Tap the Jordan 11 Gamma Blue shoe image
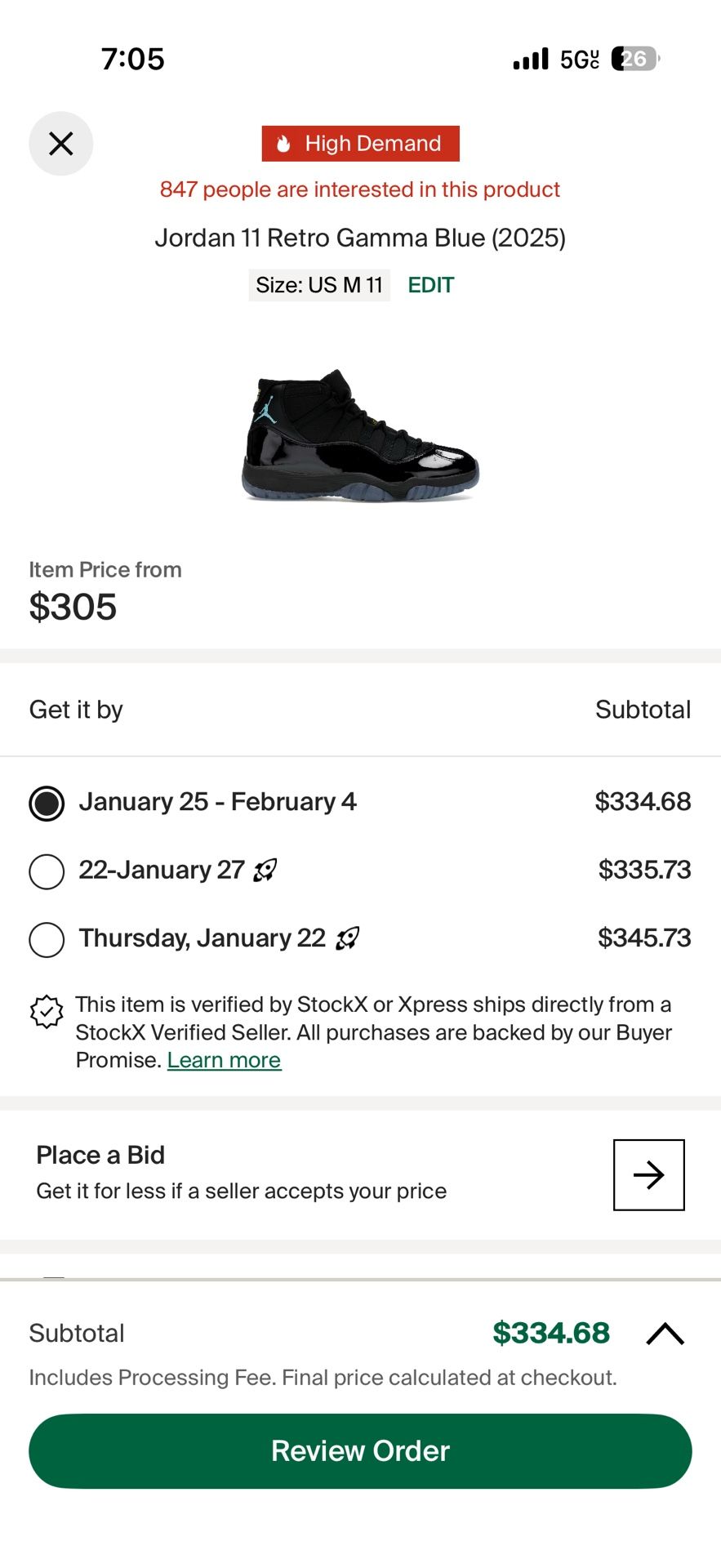The width and height of the screenshot is (721, 1568). [360, 435]
